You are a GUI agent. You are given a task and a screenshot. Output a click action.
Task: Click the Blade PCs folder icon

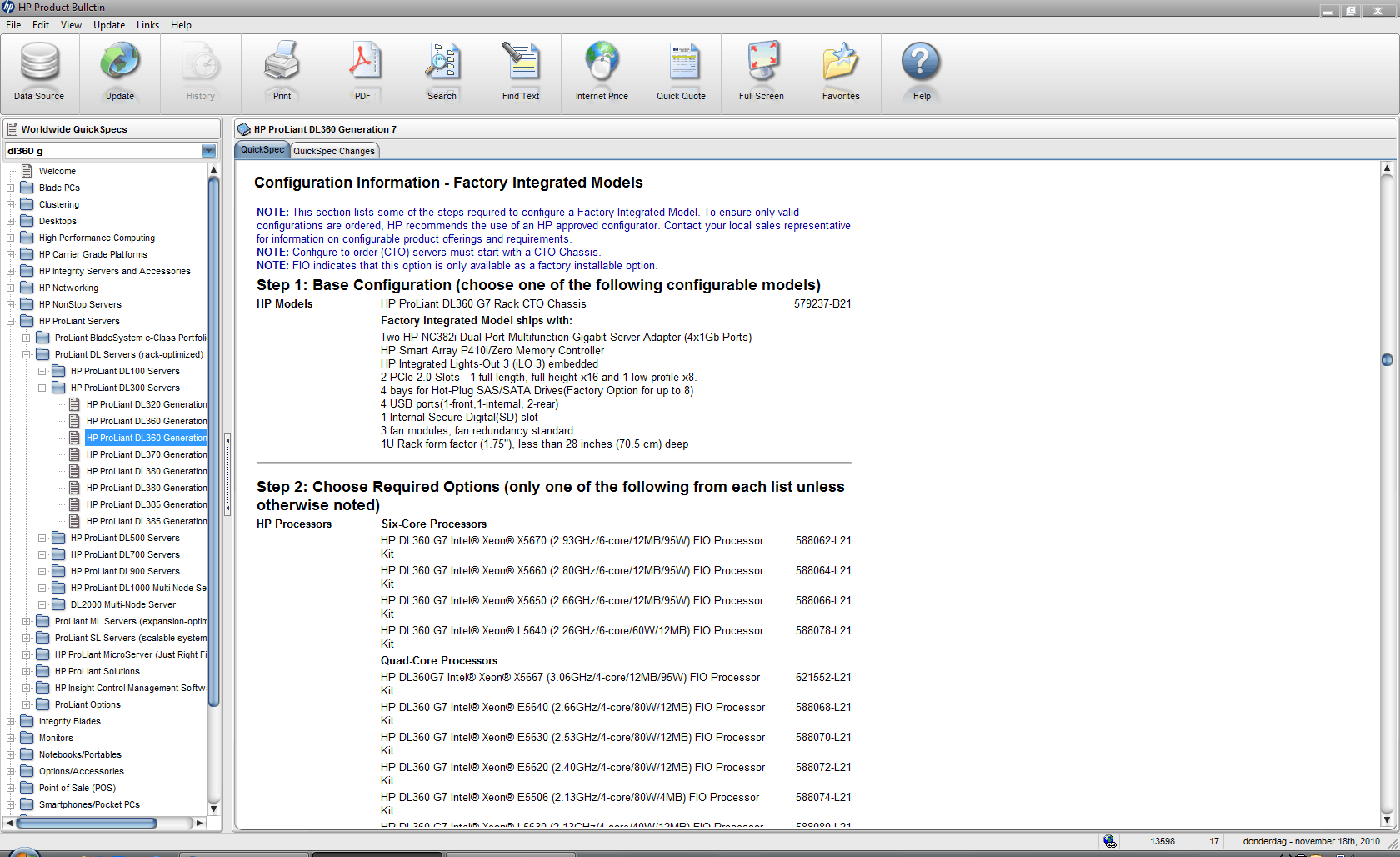pos(27,188)
